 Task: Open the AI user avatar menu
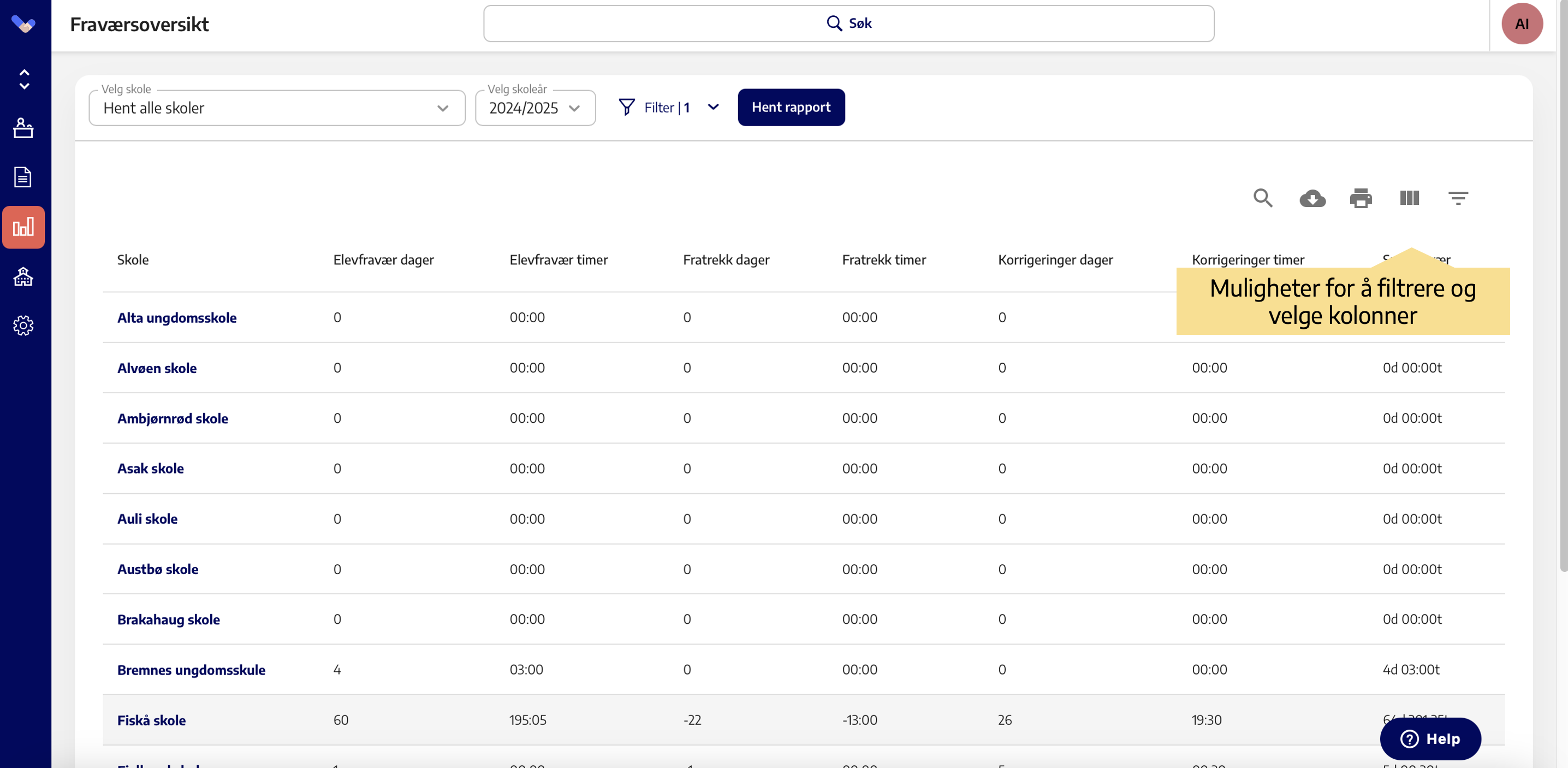coord(1521,23)
